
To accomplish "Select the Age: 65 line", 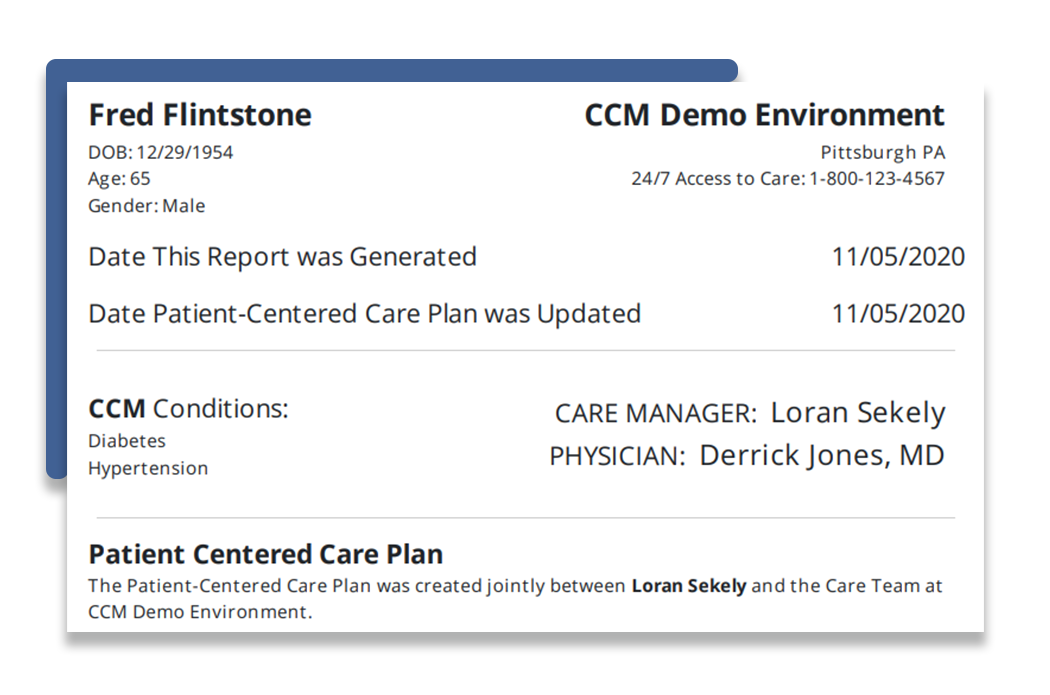I will (x=119, y=179).
